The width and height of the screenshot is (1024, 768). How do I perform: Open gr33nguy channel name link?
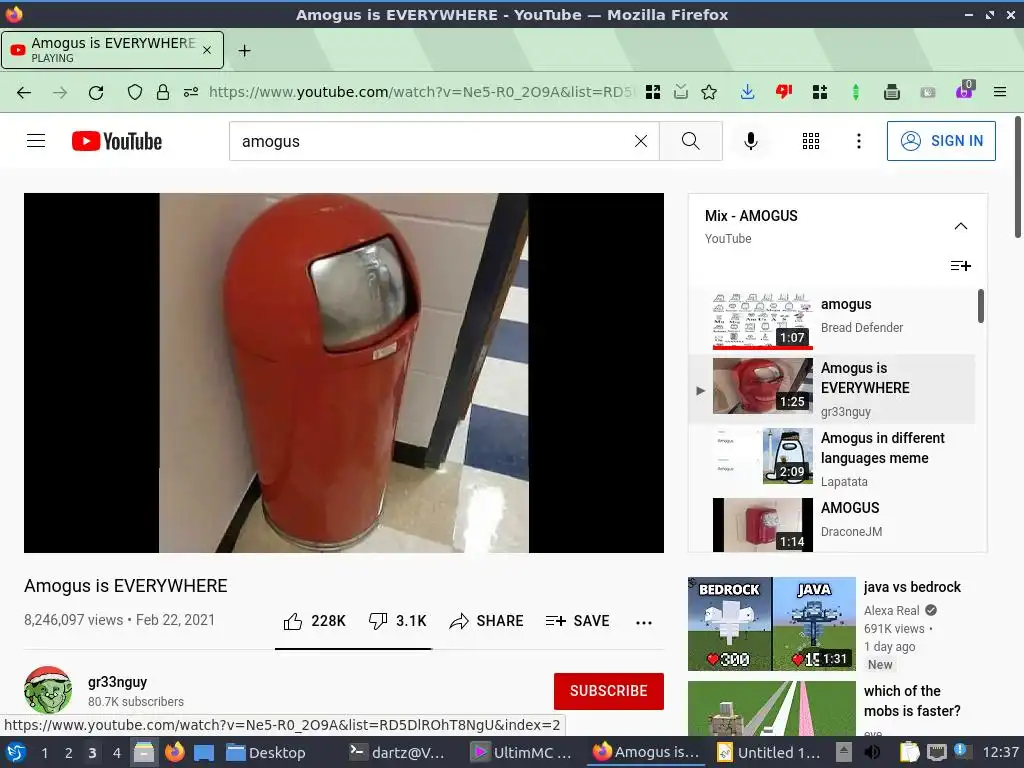point(118,682)
